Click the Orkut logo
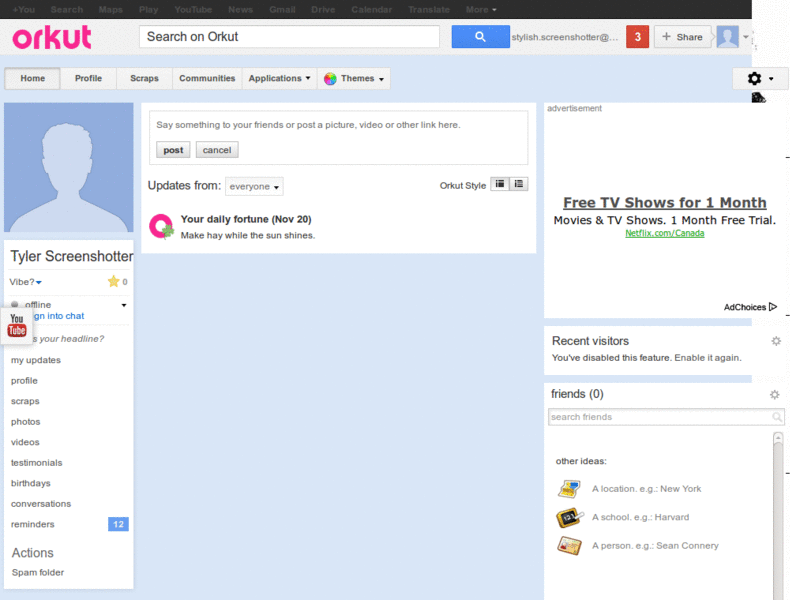 [52, 37]
